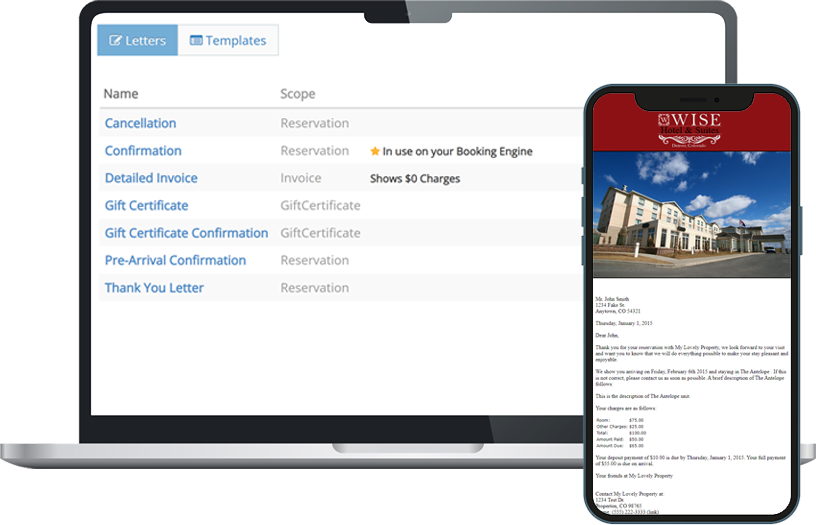The image size is (816, 525).
Task: Select the Detailed Invoice letter
Action: [151, 178]
